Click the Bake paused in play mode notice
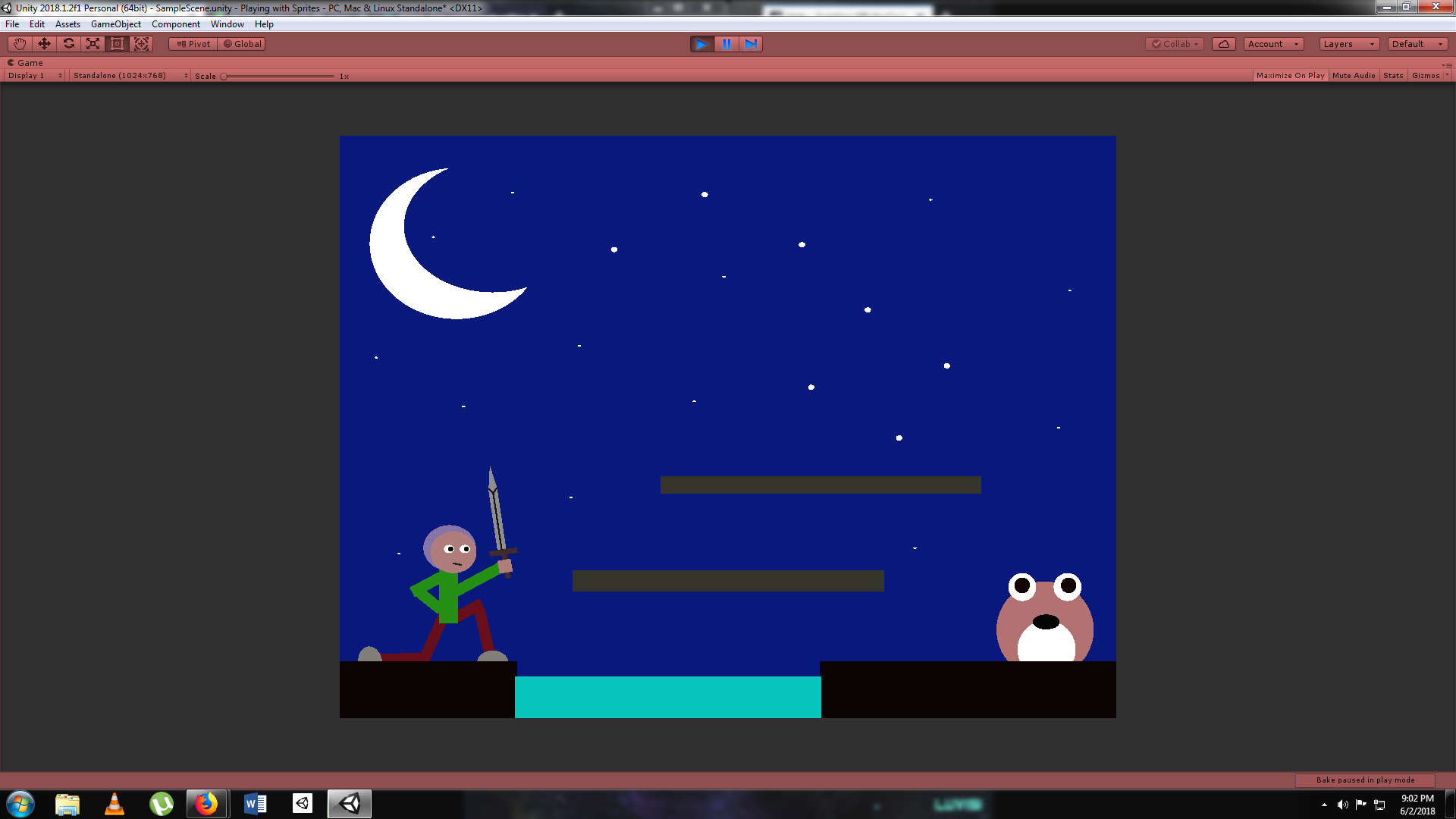 1365,780
